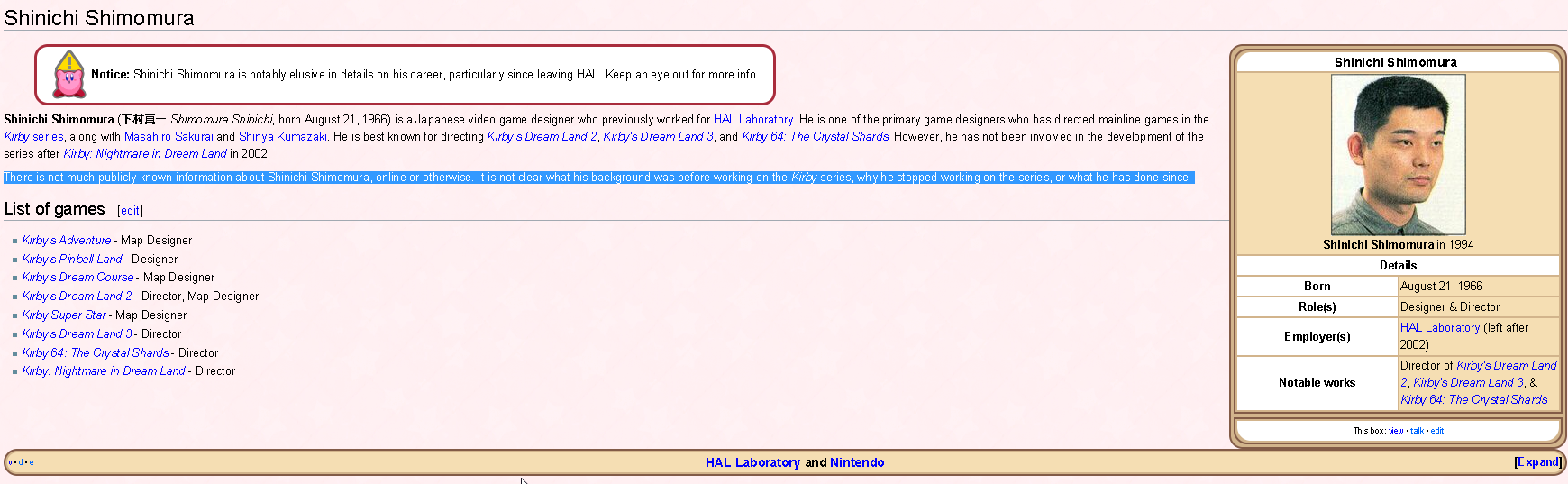Click the navbox 'e' edit link

point(32,462)
